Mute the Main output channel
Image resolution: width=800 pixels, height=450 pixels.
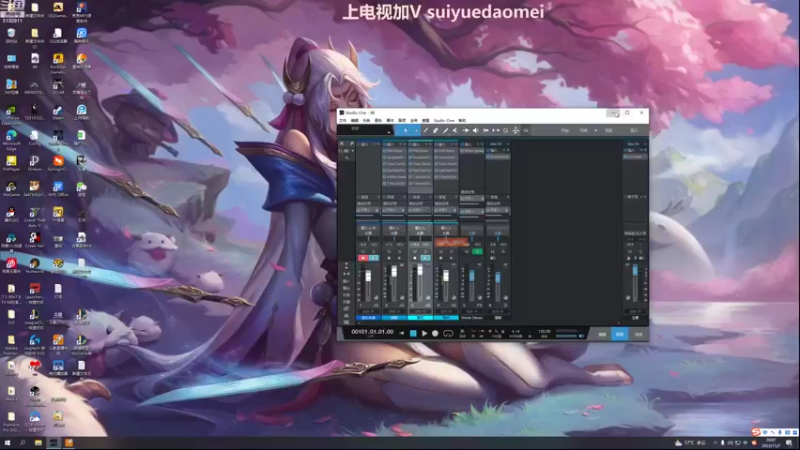(x=630, y=252)
